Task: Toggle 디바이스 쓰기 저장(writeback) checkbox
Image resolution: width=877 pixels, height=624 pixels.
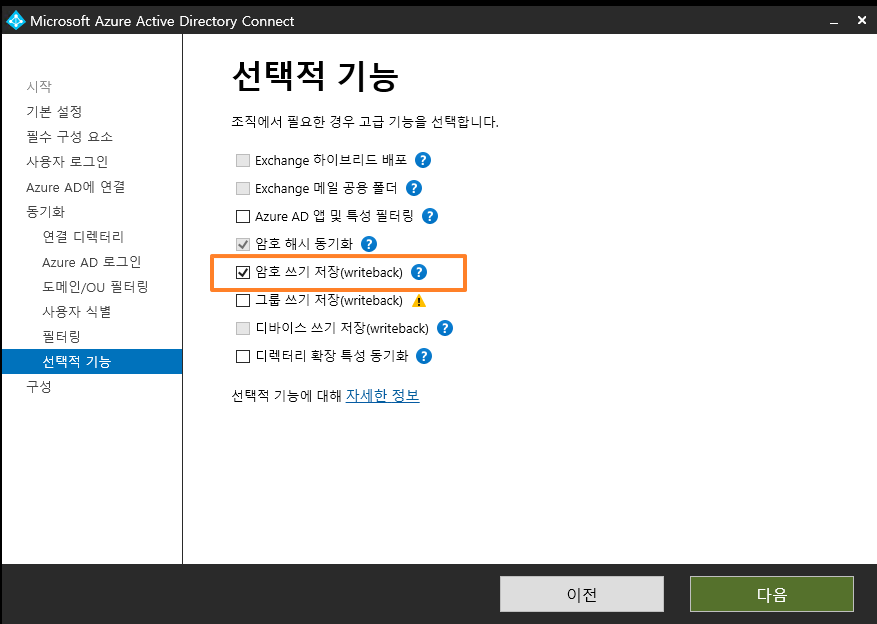Action: coord(243,328)
